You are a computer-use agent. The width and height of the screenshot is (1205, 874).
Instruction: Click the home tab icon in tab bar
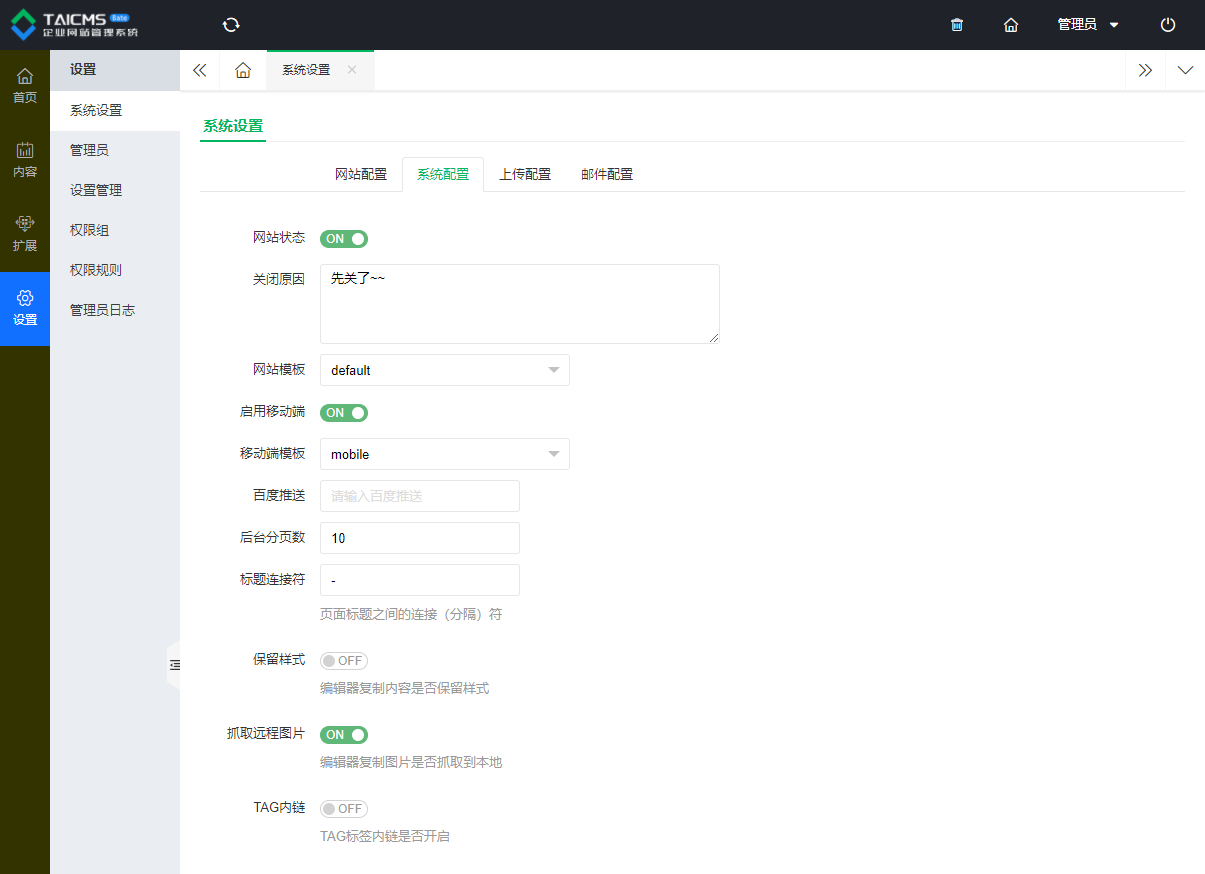(x=243, y=70)
